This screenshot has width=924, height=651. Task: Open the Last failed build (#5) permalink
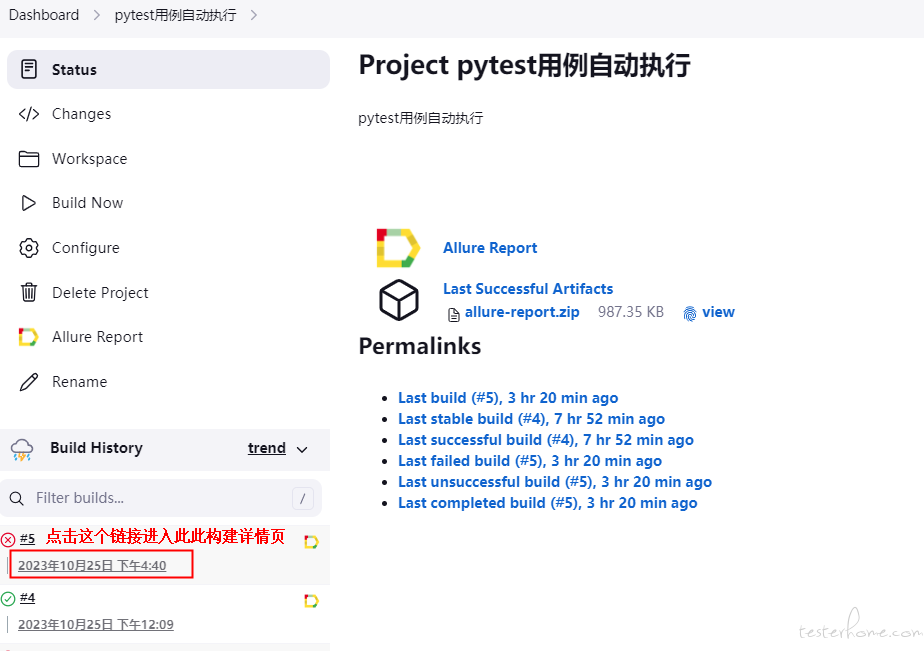pos(530,461)
